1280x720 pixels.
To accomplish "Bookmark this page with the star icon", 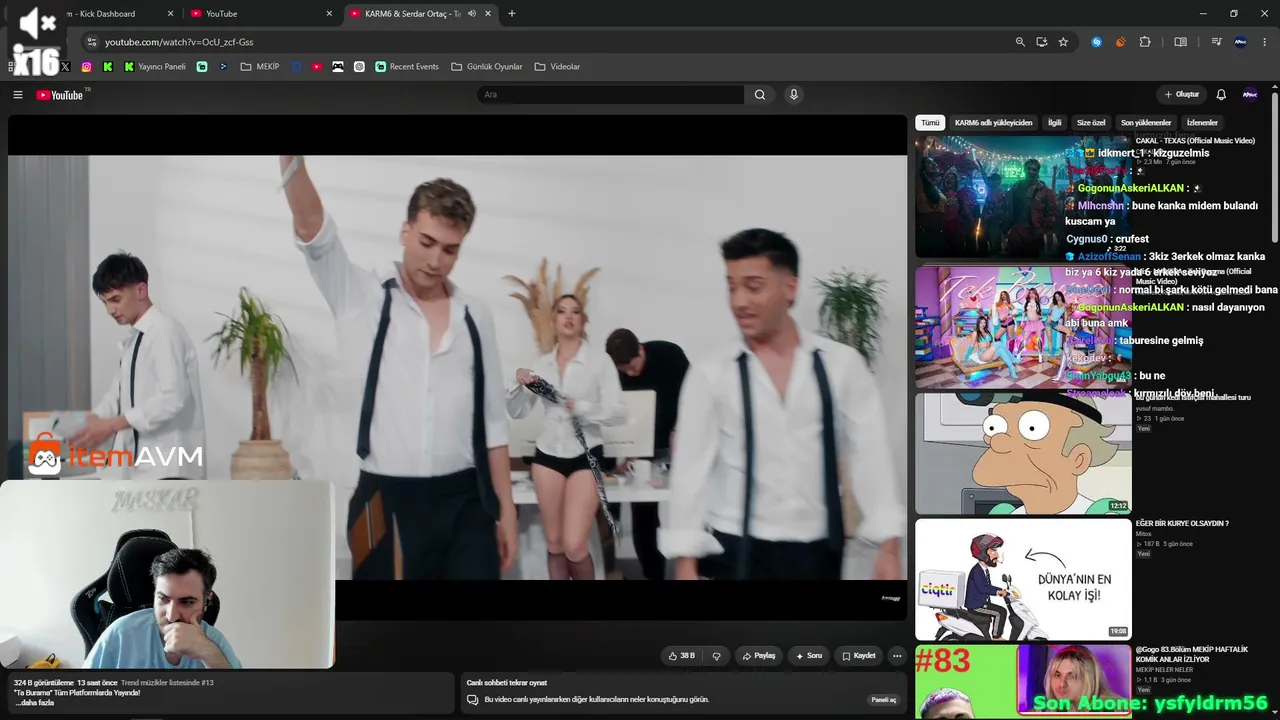I will click(x=1063, y=42).
